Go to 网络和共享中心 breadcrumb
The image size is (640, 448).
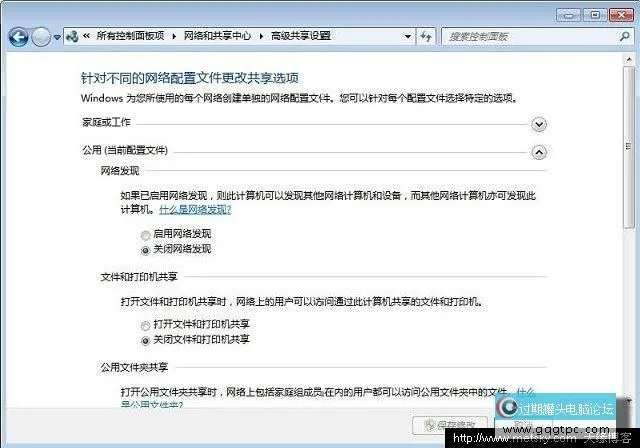217,36
